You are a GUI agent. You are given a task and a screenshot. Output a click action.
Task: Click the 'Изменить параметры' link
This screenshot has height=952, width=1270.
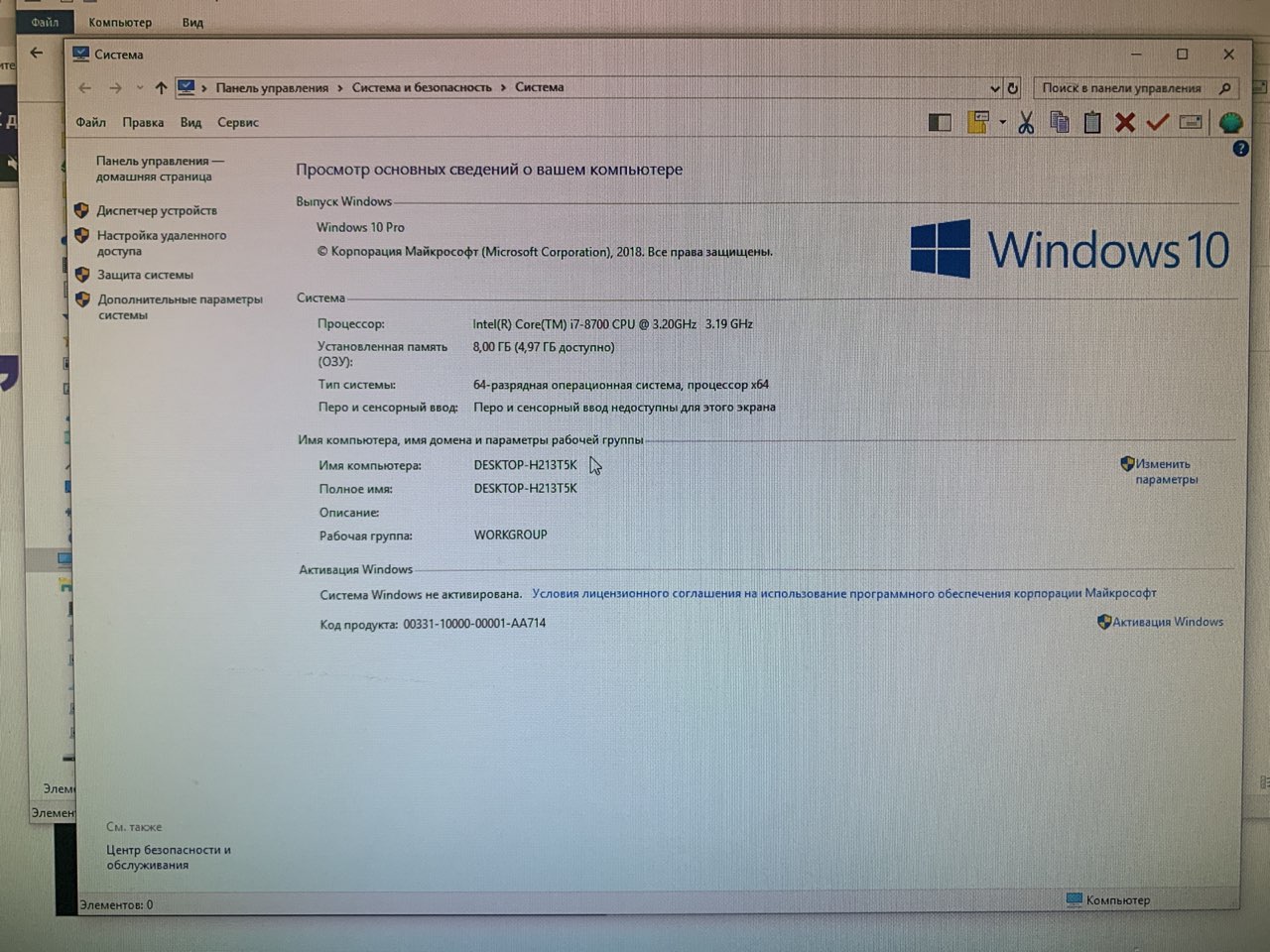(x=1167, y=471)
